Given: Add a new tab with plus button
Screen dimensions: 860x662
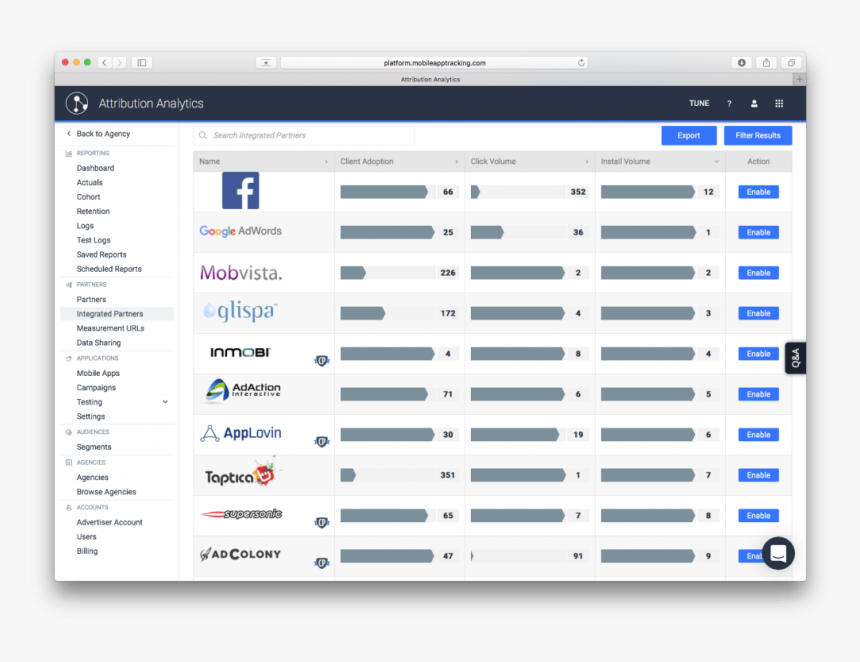Looking at the screenshot, I should click(800, 80).
